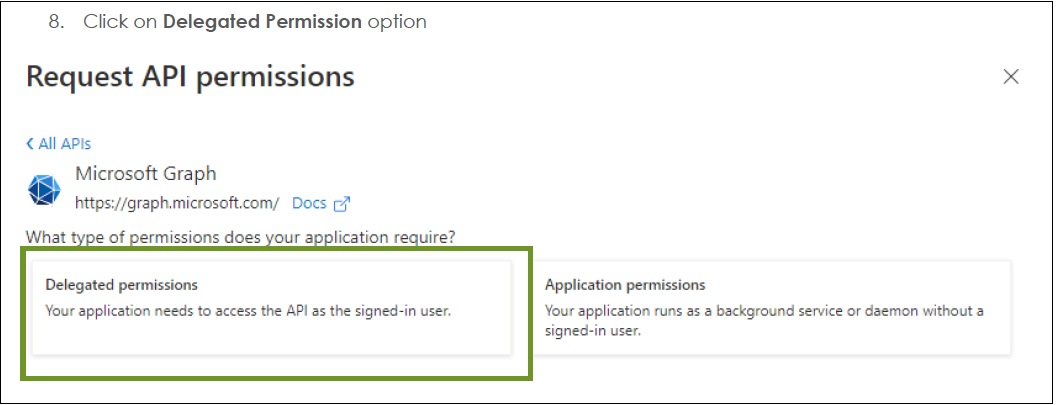Click empty area below Delegated permissions description
This screenshot has height=405, width=1056.
(272, 337)
